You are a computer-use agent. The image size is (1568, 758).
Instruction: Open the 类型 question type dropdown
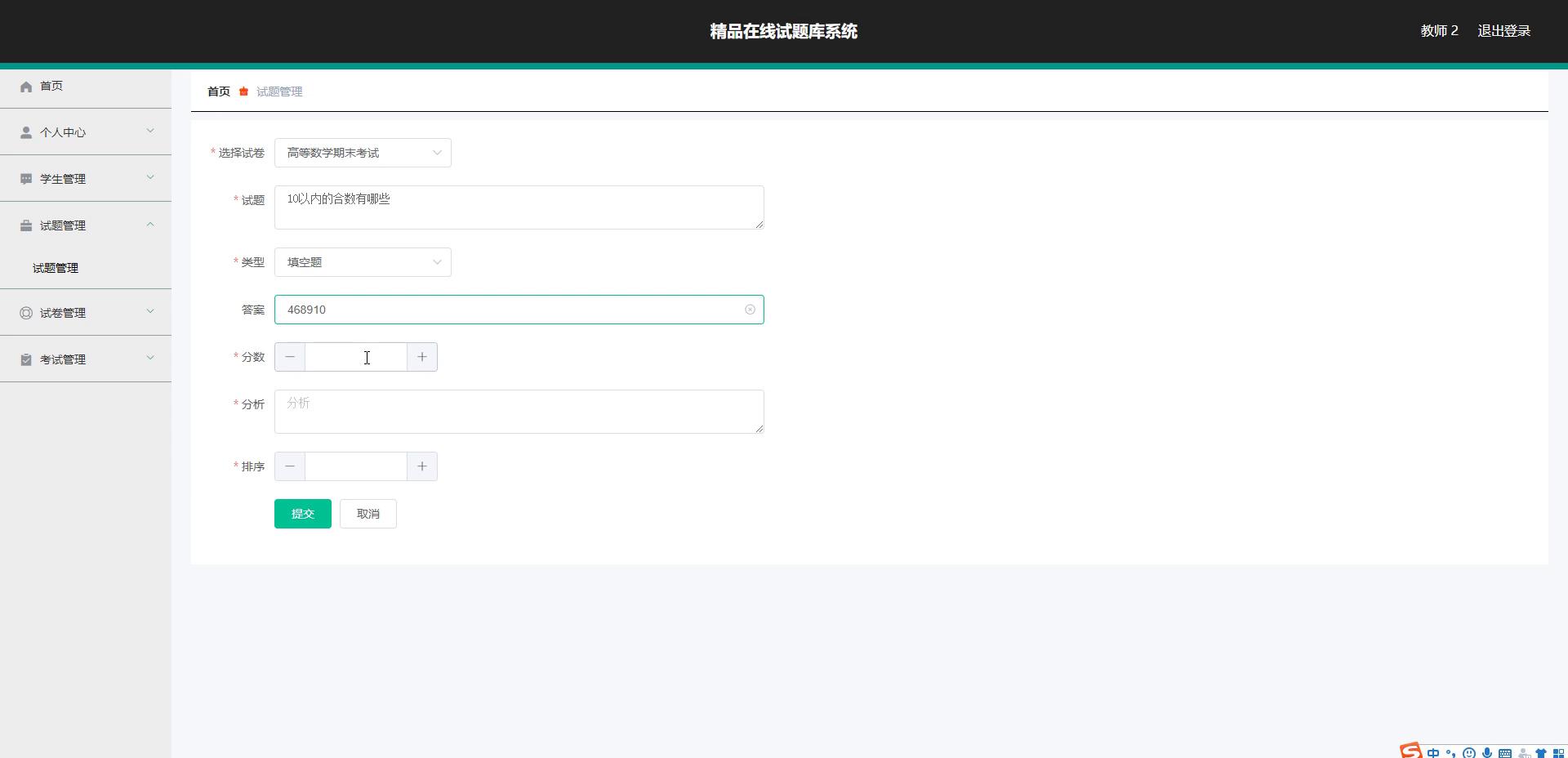click(x=363, y=262)
